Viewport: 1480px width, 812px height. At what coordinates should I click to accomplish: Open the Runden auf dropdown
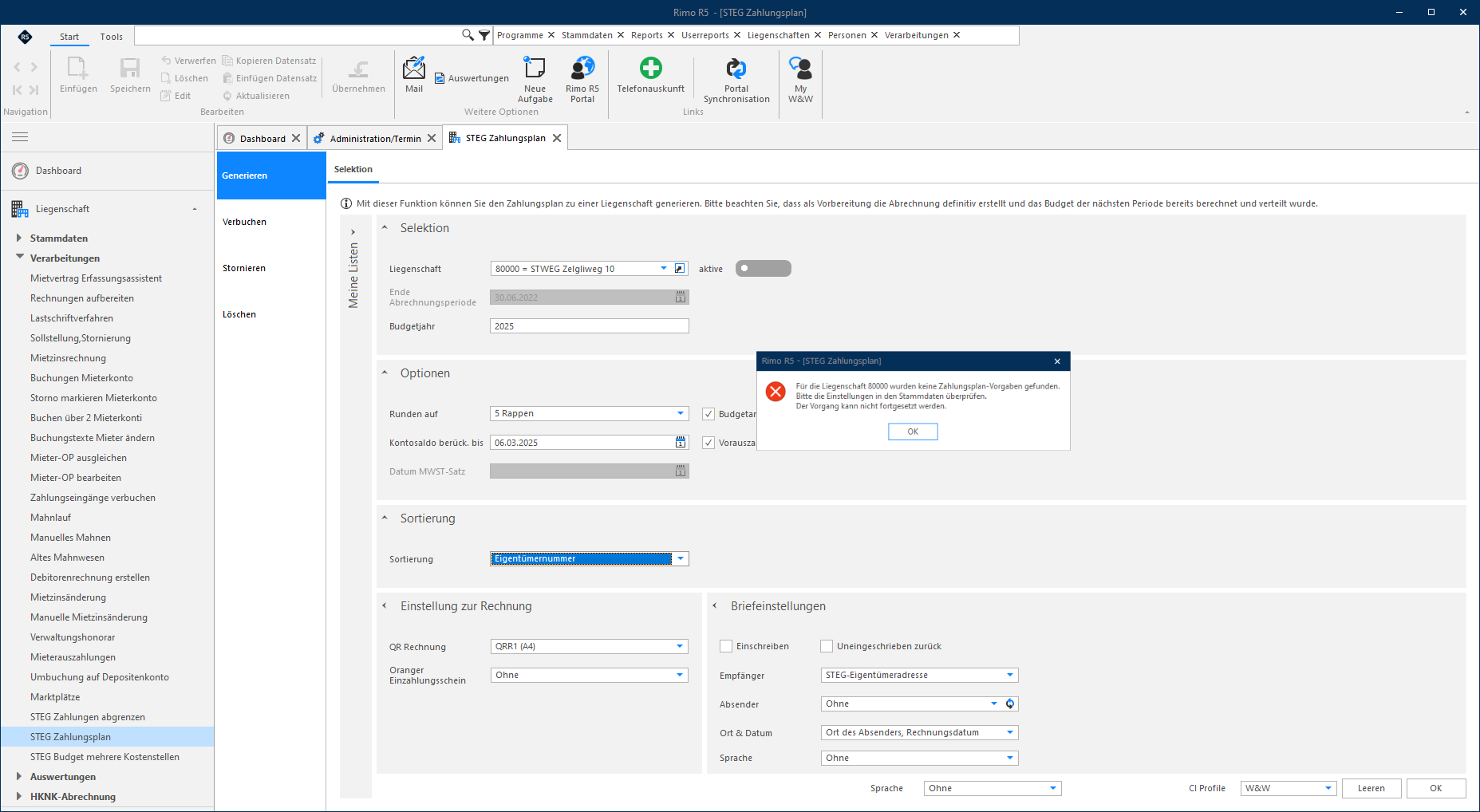click(x=681, y=413)
